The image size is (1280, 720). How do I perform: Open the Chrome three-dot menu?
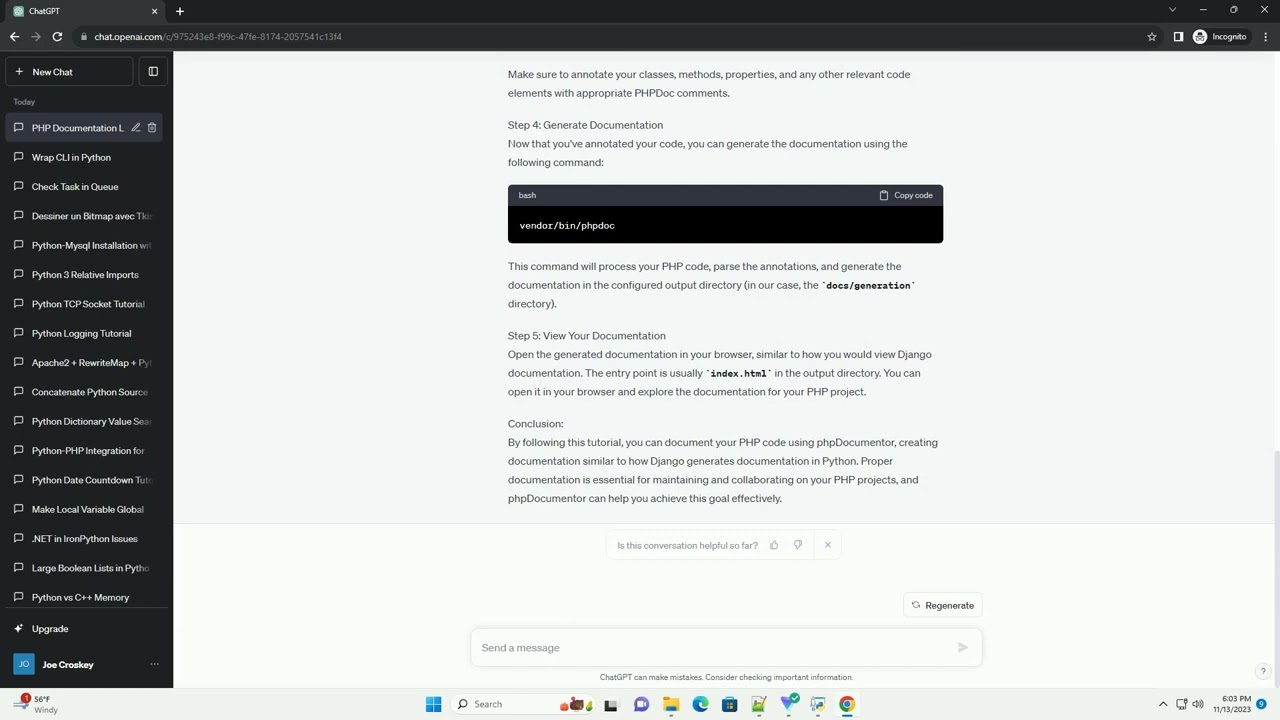click(1265, 37)
